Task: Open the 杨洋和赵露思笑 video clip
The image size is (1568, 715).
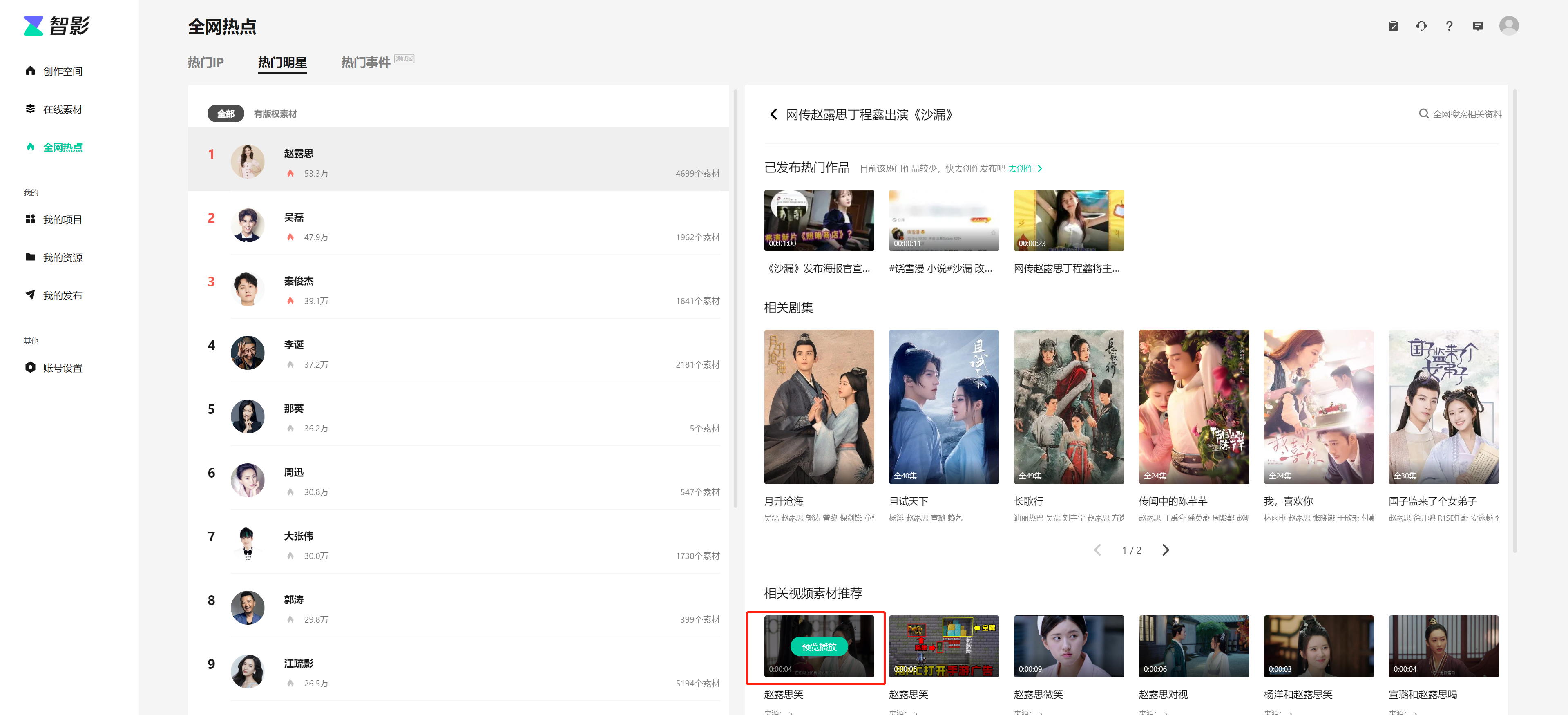Action: 1318,646
